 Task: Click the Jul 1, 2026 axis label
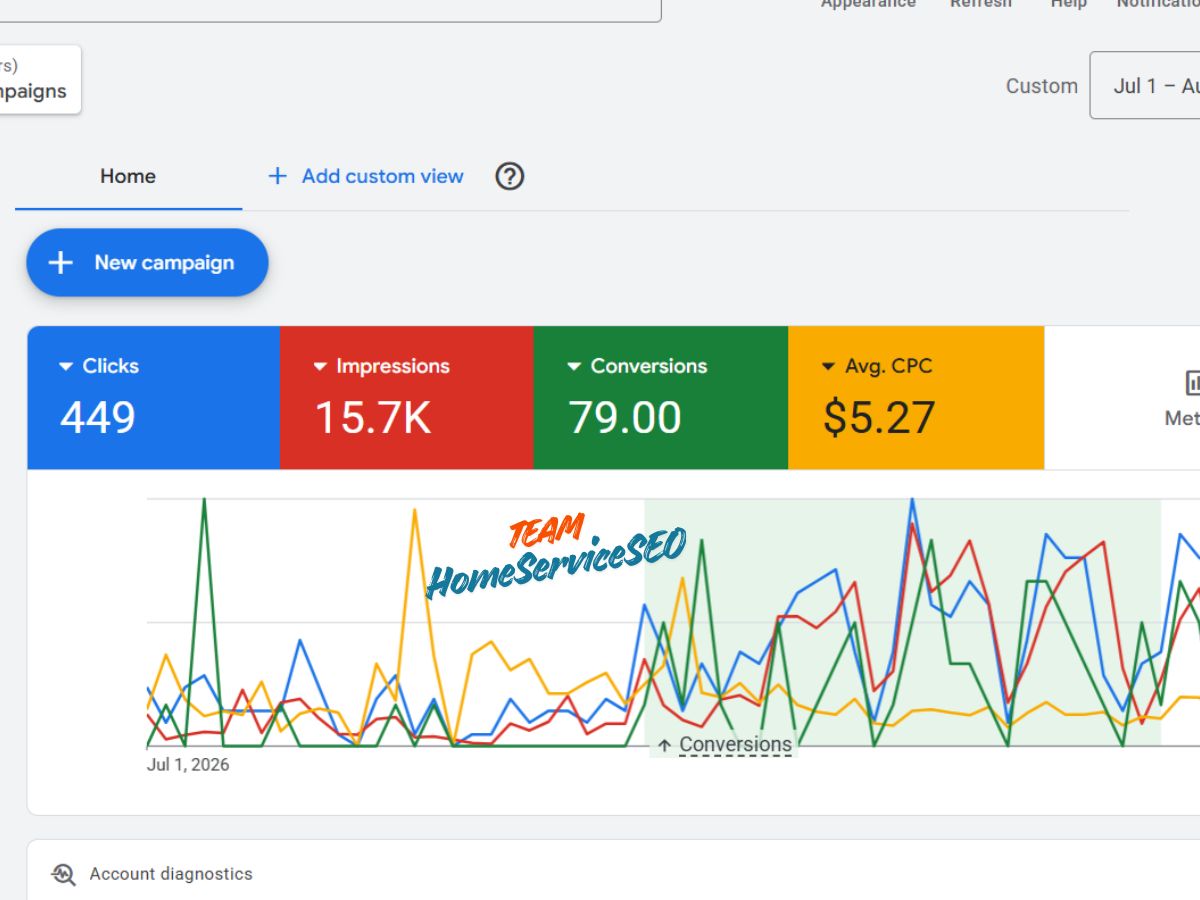point(188,765)
